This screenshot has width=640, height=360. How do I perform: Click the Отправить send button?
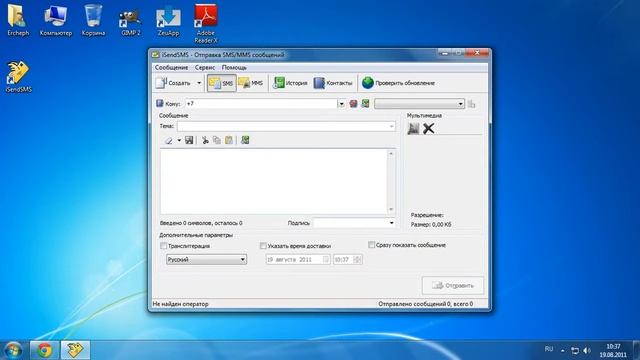[x=453, y=286]
